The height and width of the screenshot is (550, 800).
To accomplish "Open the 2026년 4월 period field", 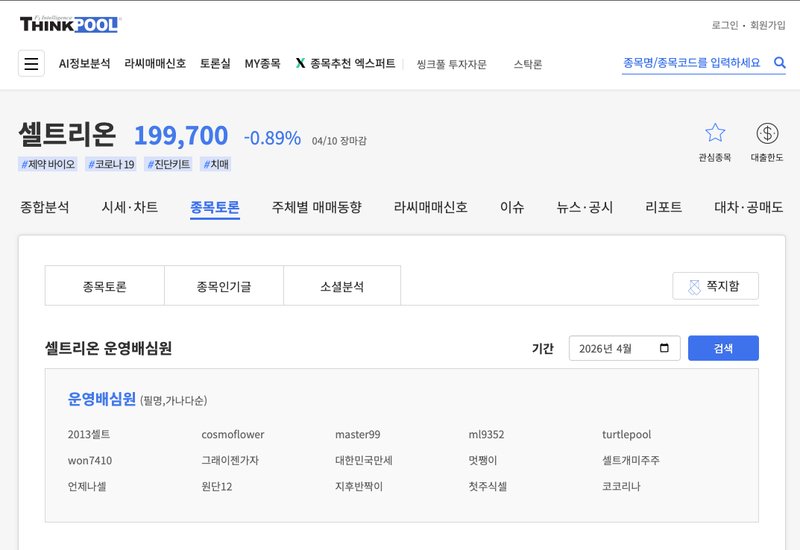I will coord(624,348).
